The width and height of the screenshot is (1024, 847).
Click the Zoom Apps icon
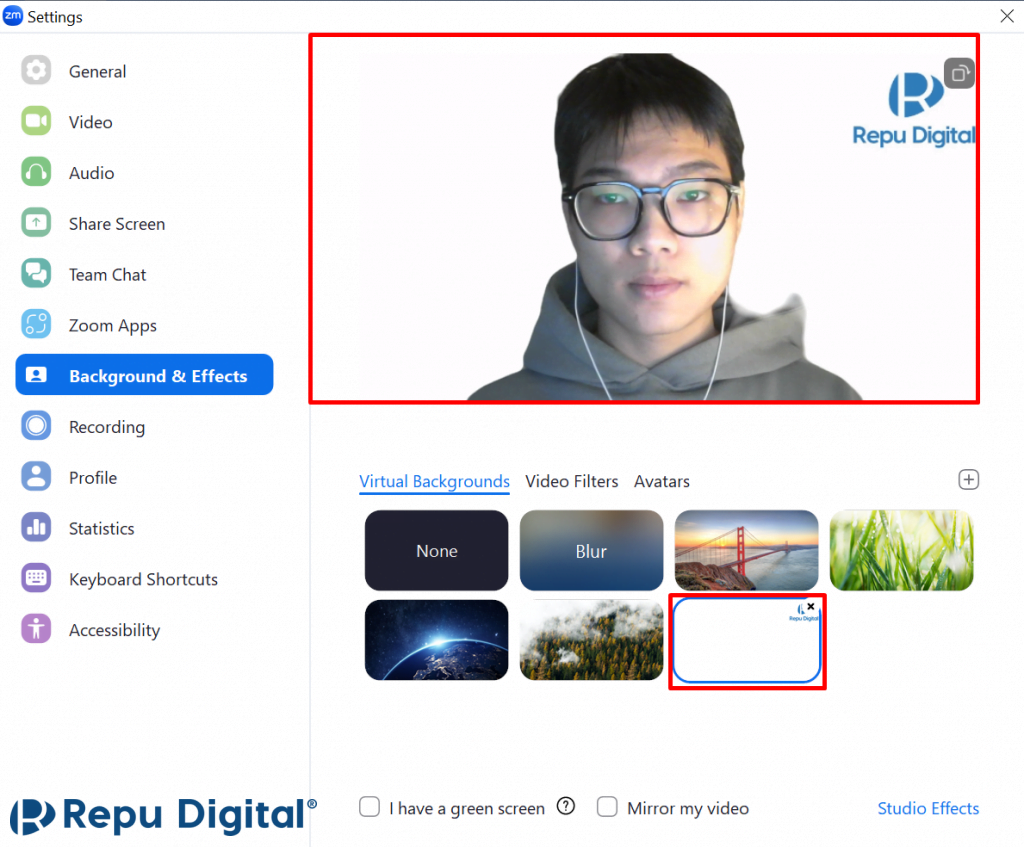[x=36, y=325]
